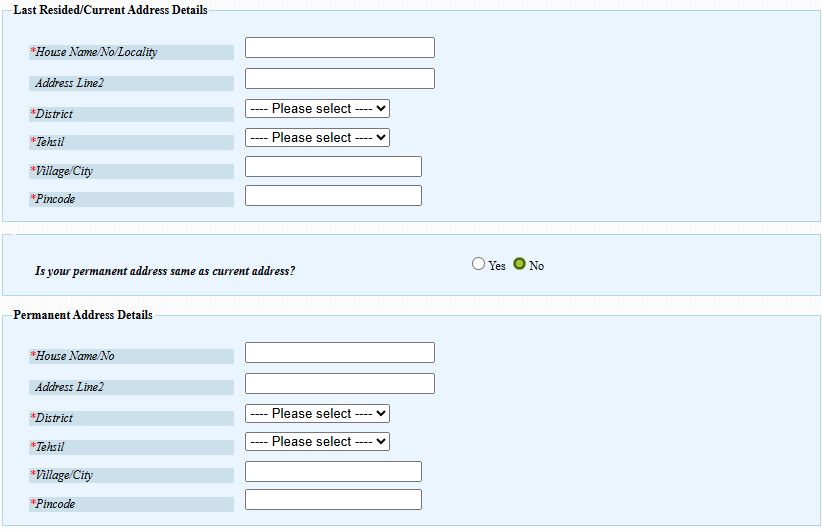Click the Permanent Address Details heading
Image resolution: width=822 pixels, height=529 pixels.
tap(83, 315)
